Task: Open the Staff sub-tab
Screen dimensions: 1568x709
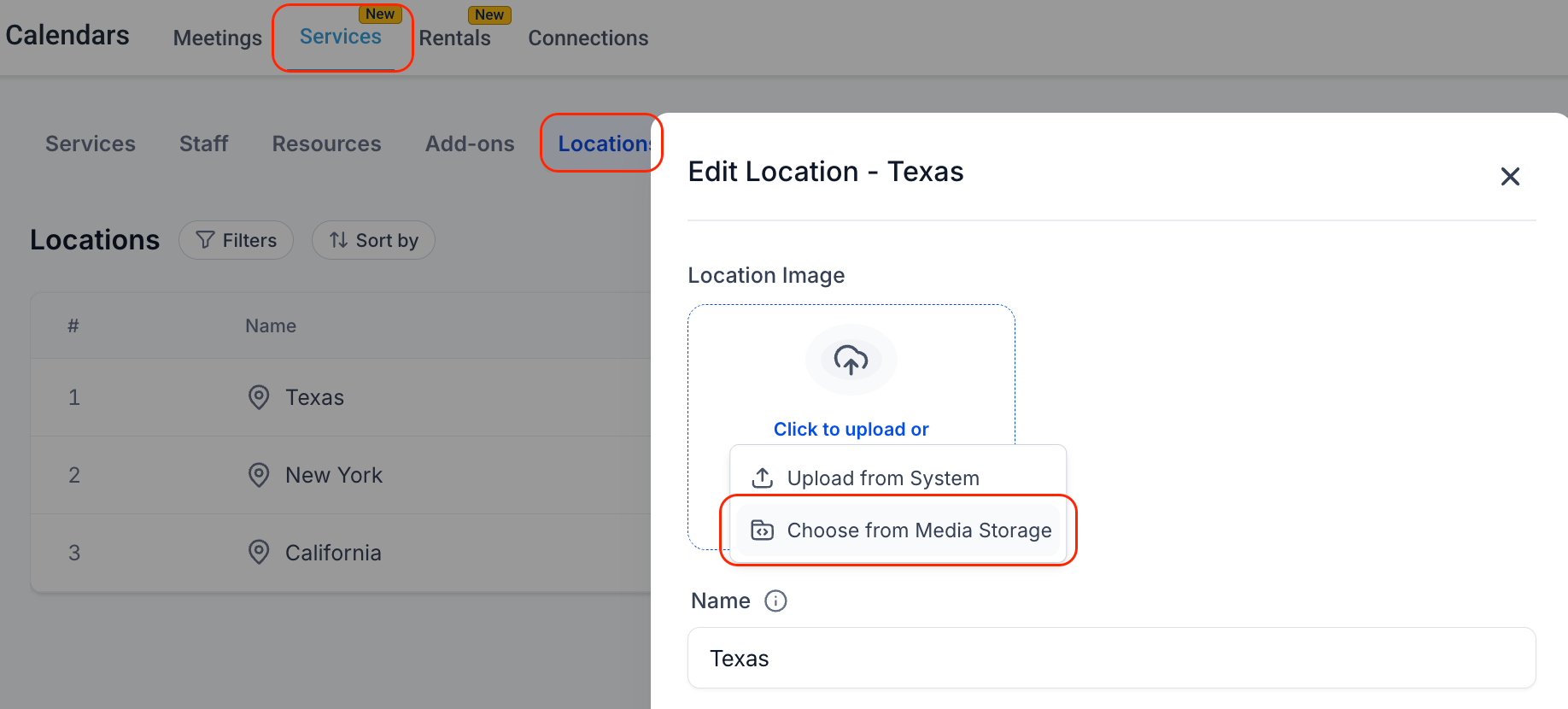Action: (203, 144)
